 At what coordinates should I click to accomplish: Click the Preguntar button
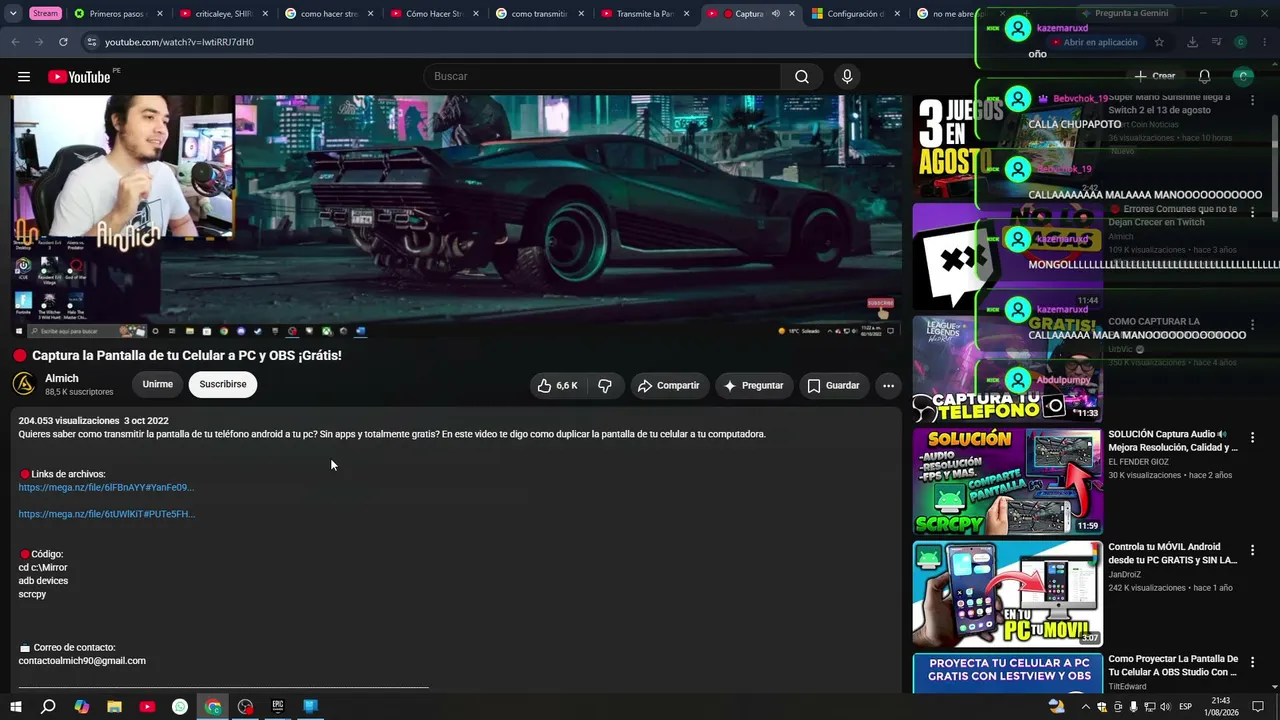pyautogui.click(x=754, y=386)
